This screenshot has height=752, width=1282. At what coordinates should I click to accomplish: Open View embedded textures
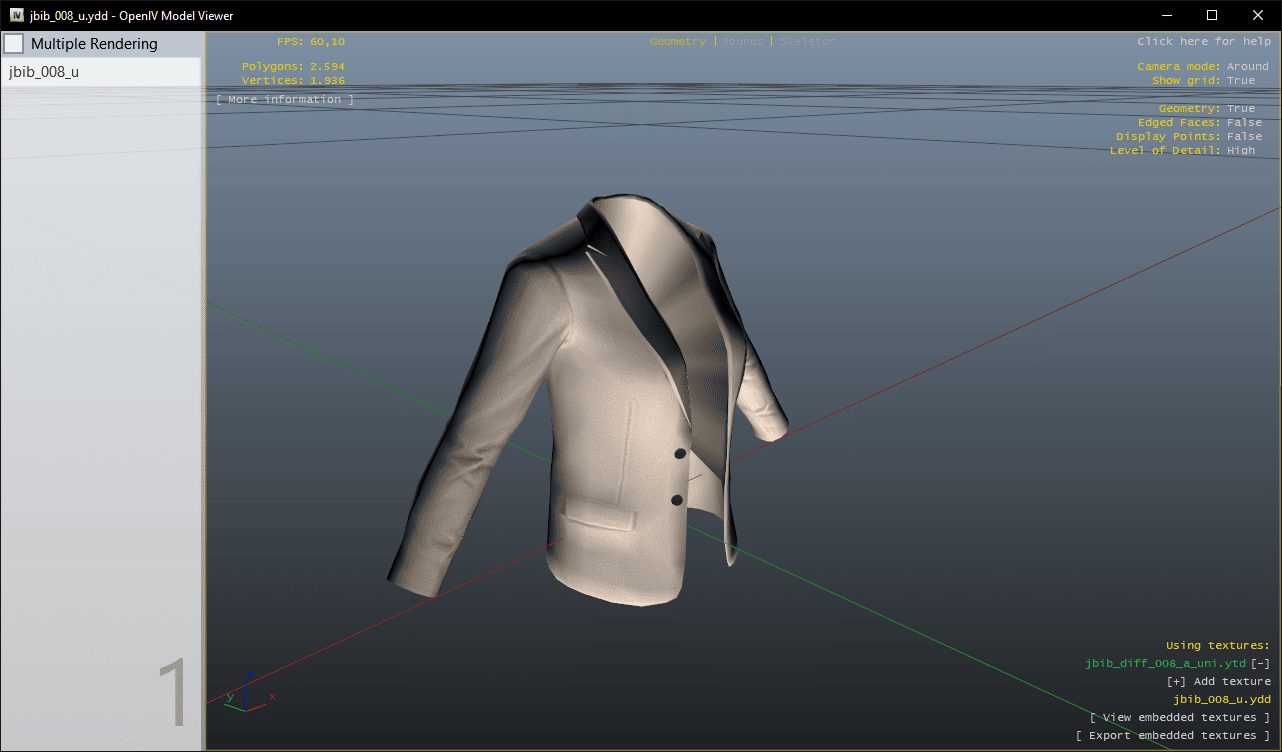1180,717
